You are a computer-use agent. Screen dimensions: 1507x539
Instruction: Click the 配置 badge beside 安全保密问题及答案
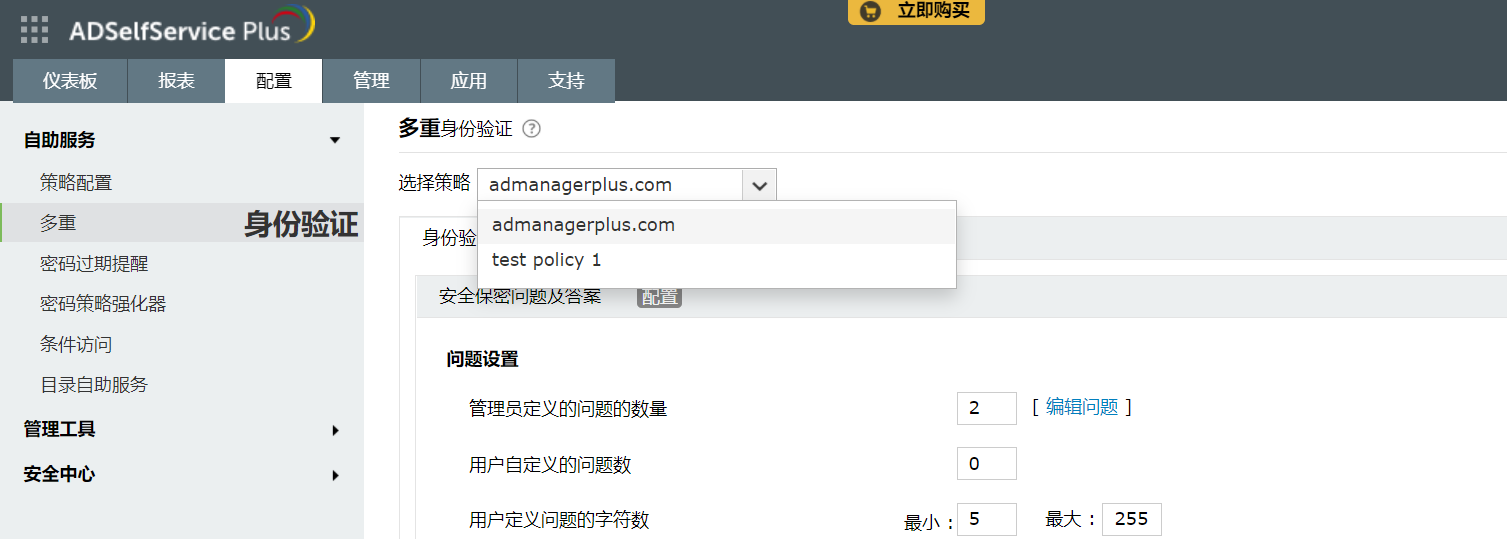click(659, 297)
